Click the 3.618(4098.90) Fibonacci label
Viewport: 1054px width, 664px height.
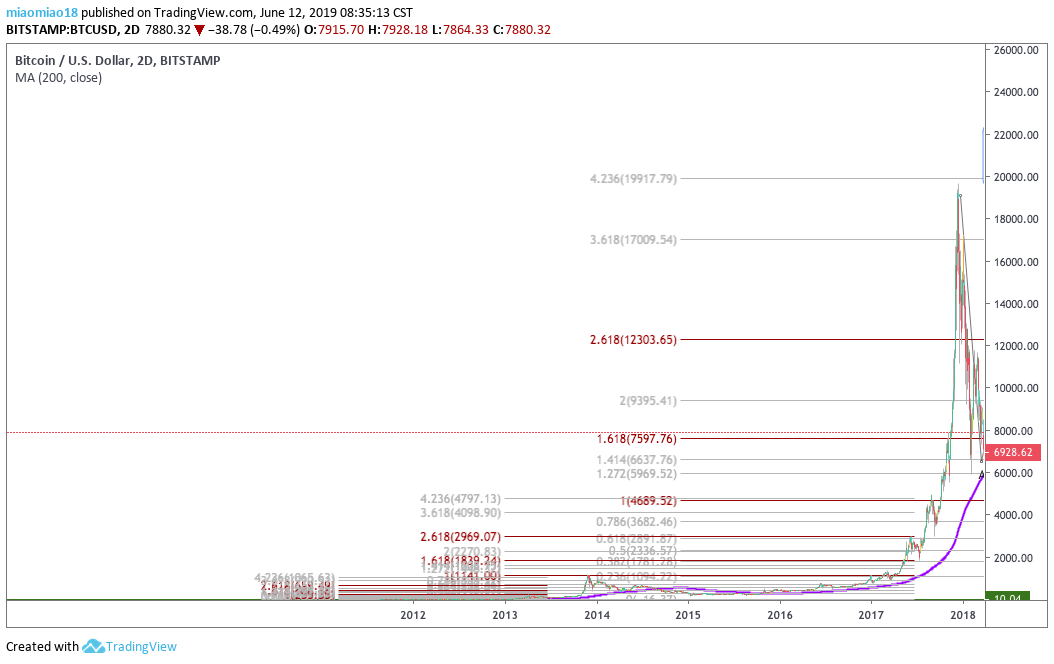click(x=460, y=513)
